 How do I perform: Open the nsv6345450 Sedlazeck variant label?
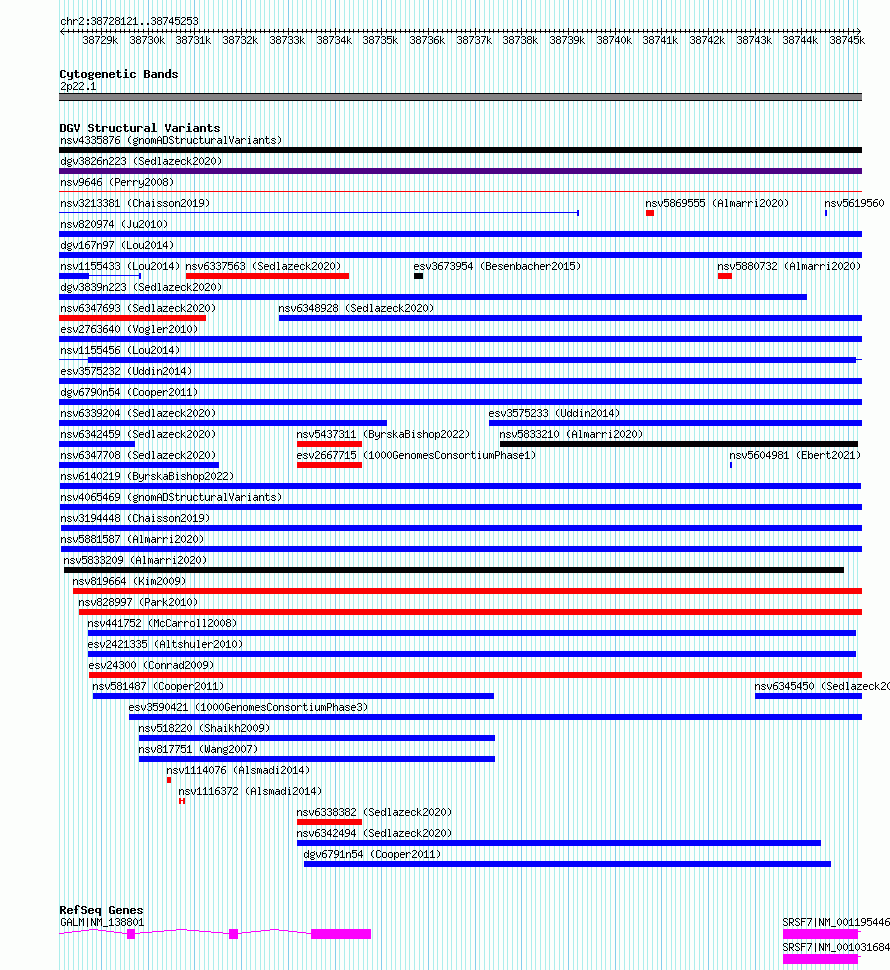822,687
